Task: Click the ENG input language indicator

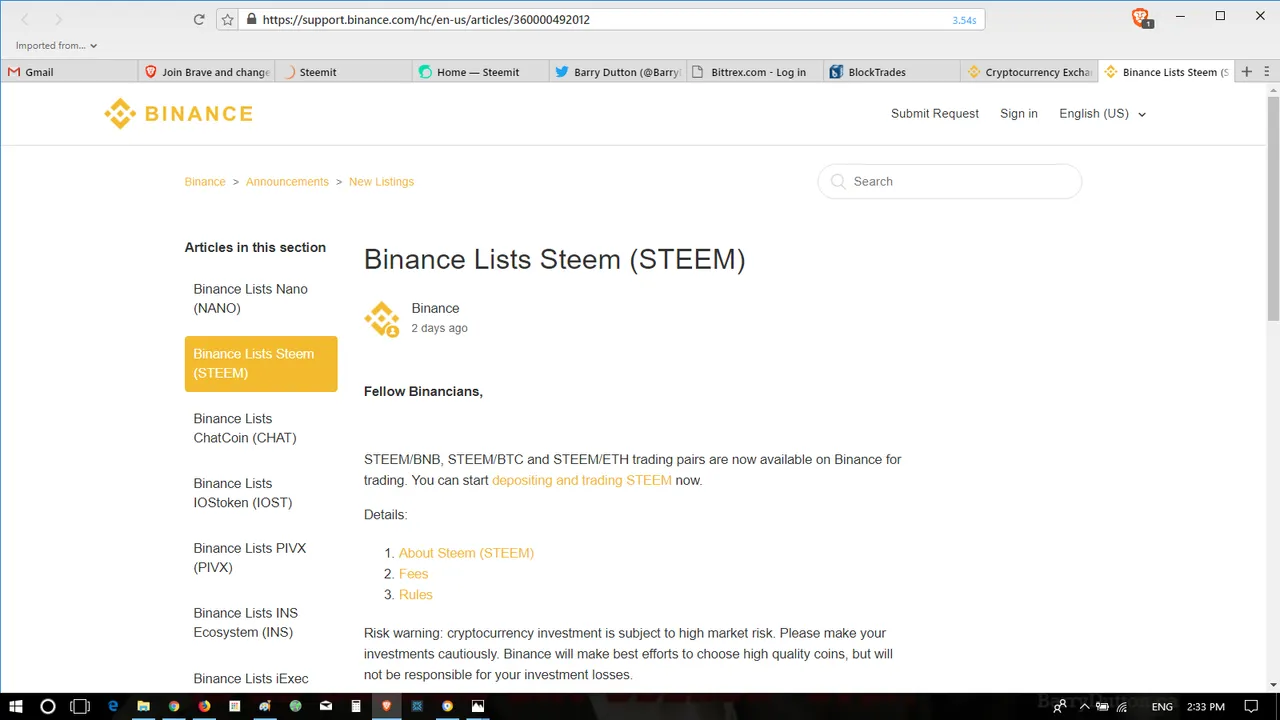Action: [x=1162, y=706]
